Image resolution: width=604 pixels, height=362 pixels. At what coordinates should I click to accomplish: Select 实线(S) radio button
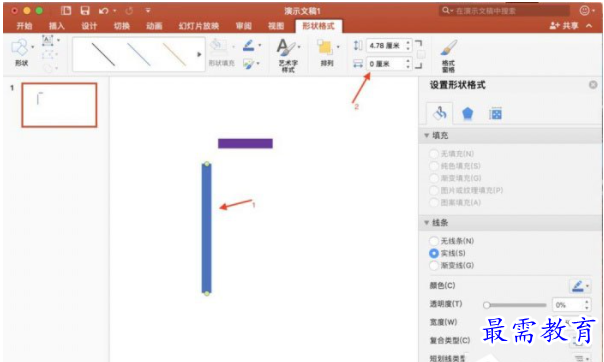coord(434,253)
